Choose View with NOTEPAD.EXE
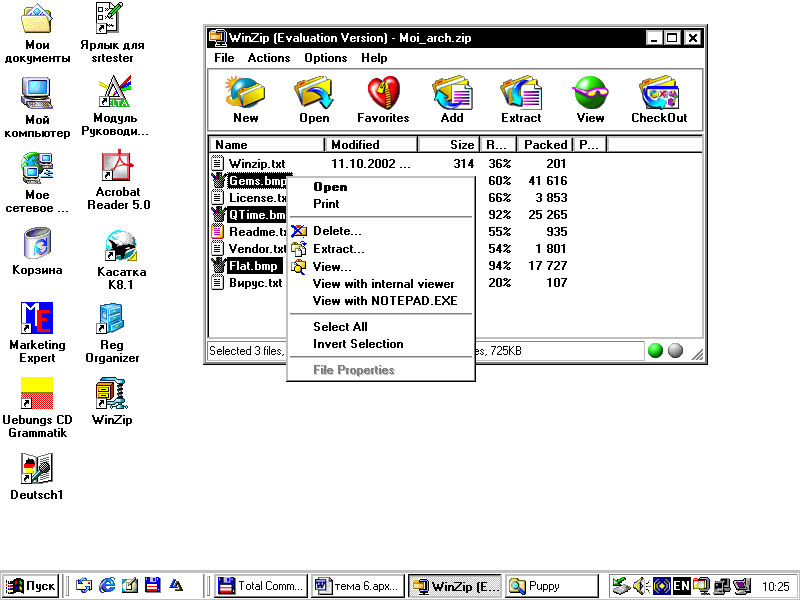 click(x=381, y=301)
